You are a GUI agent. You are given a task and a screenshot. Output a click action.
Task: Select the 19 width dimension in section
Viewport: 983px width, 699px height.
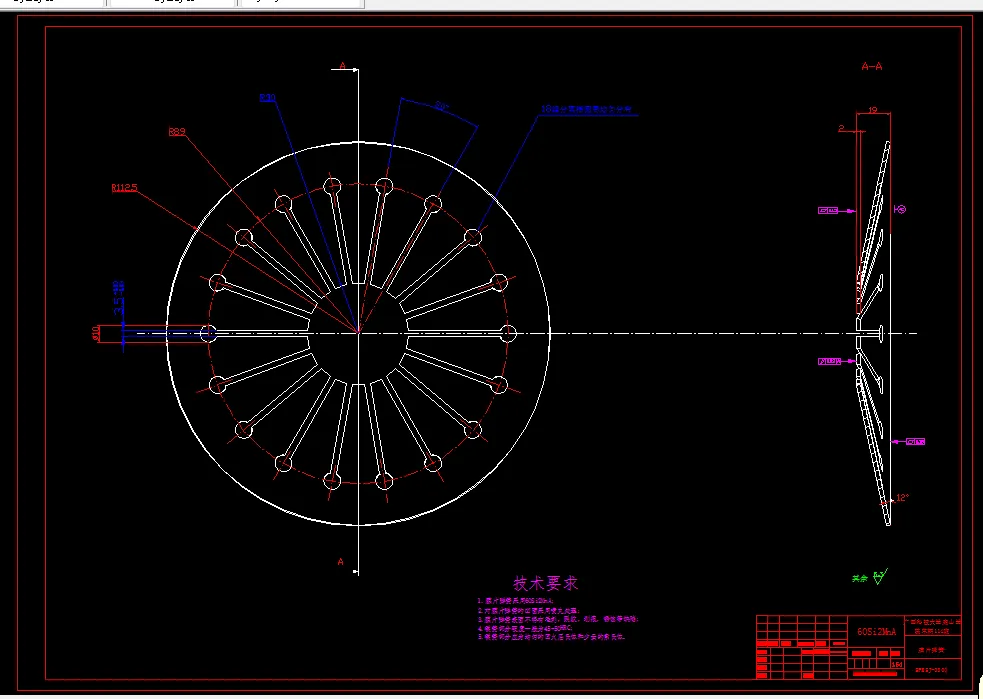click(x=873, y=110)
